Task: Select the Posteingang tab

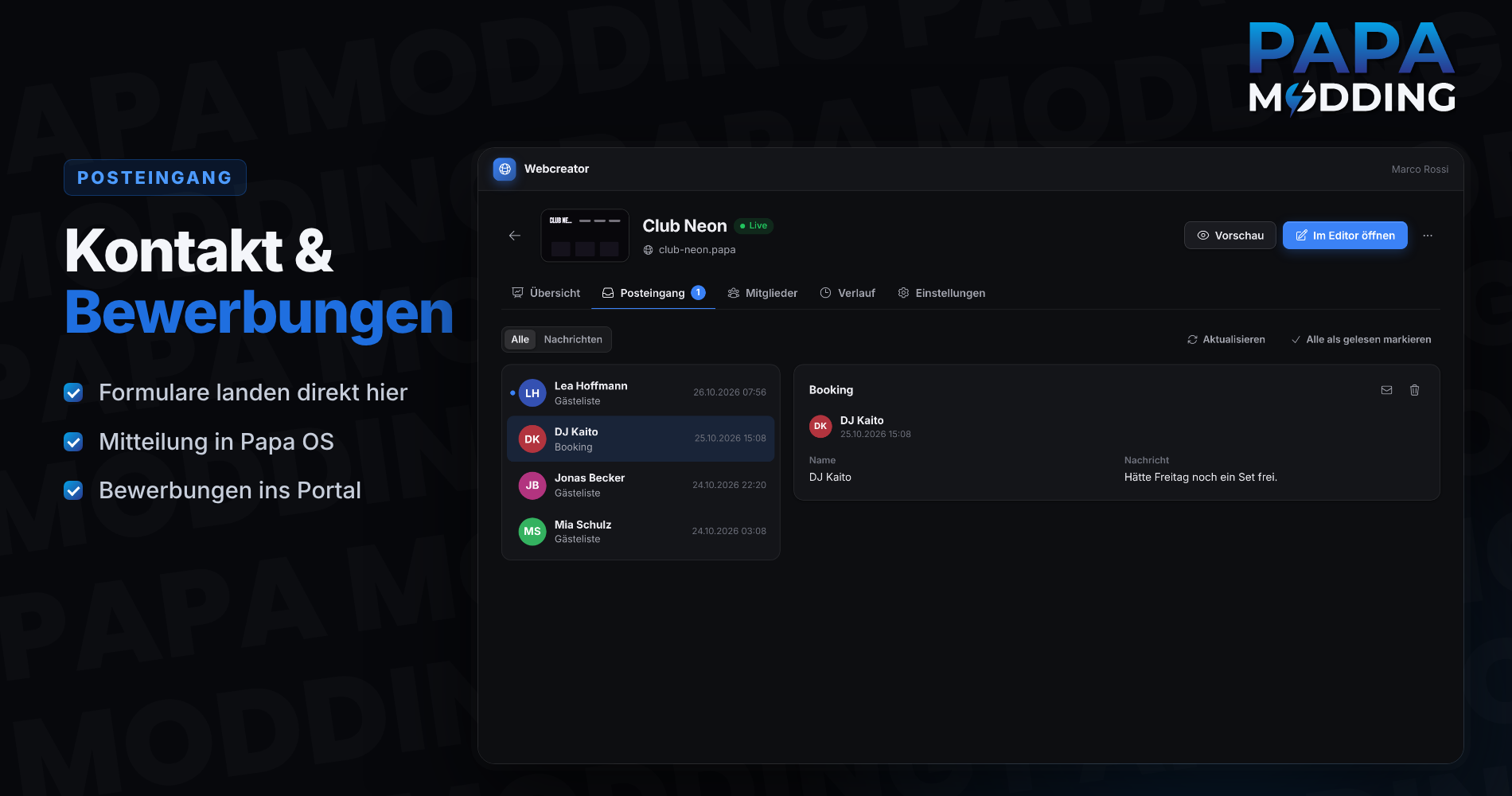Action: (653, 293)
